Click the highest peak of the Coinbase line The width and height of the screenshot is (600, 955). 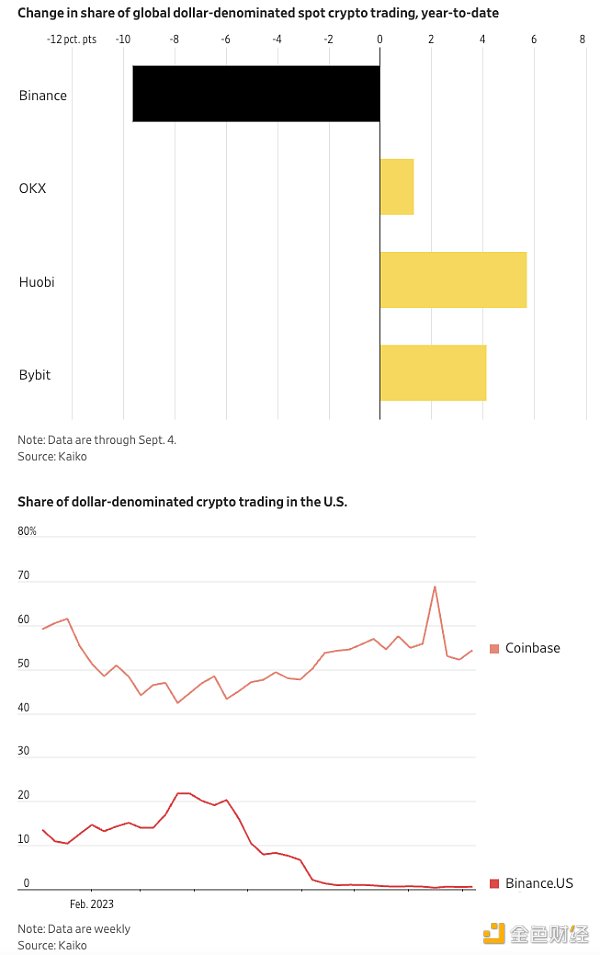pos(435,586)
